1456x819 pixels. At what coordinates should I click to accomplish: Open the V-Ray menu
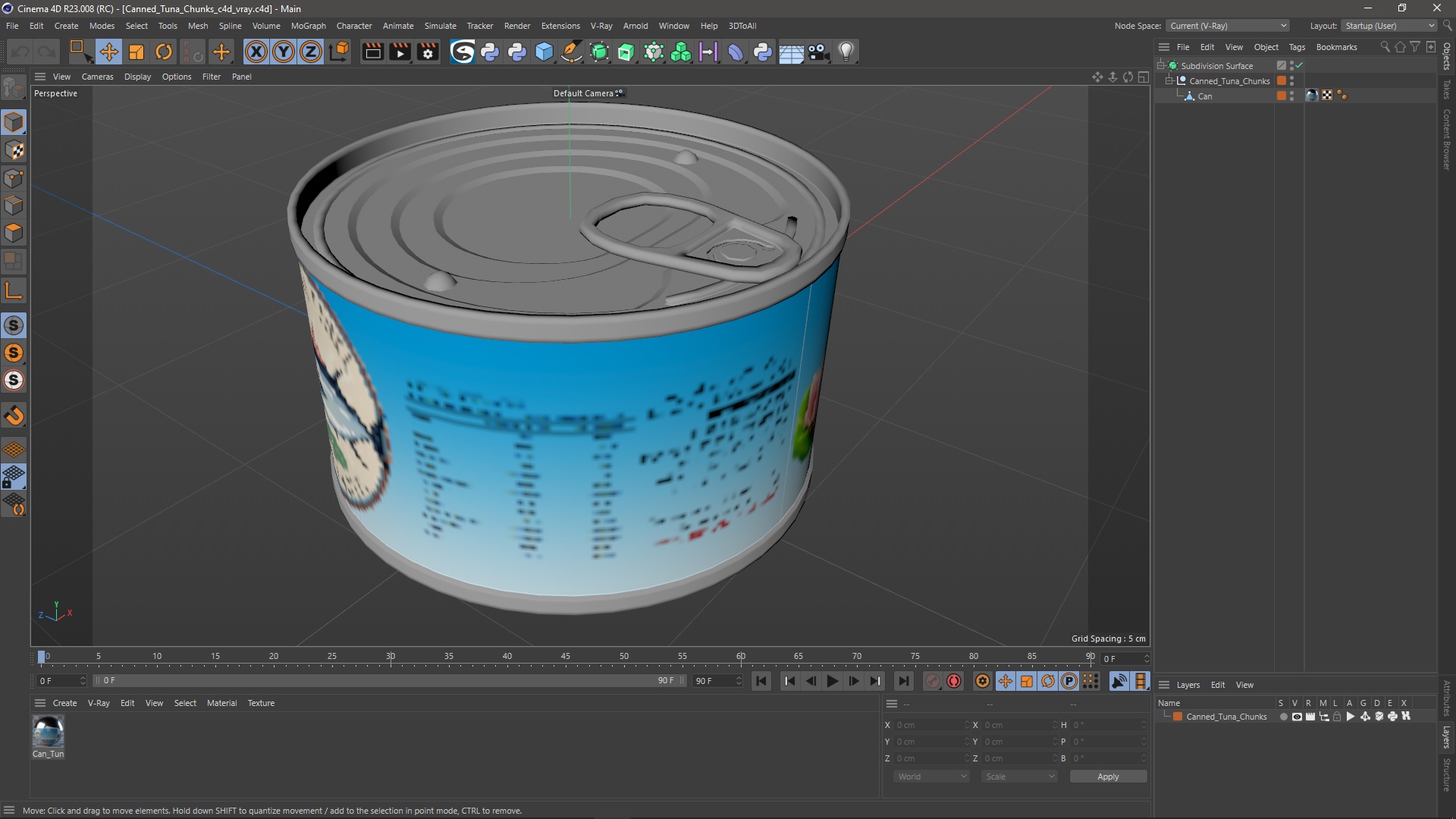coord(600,25)
